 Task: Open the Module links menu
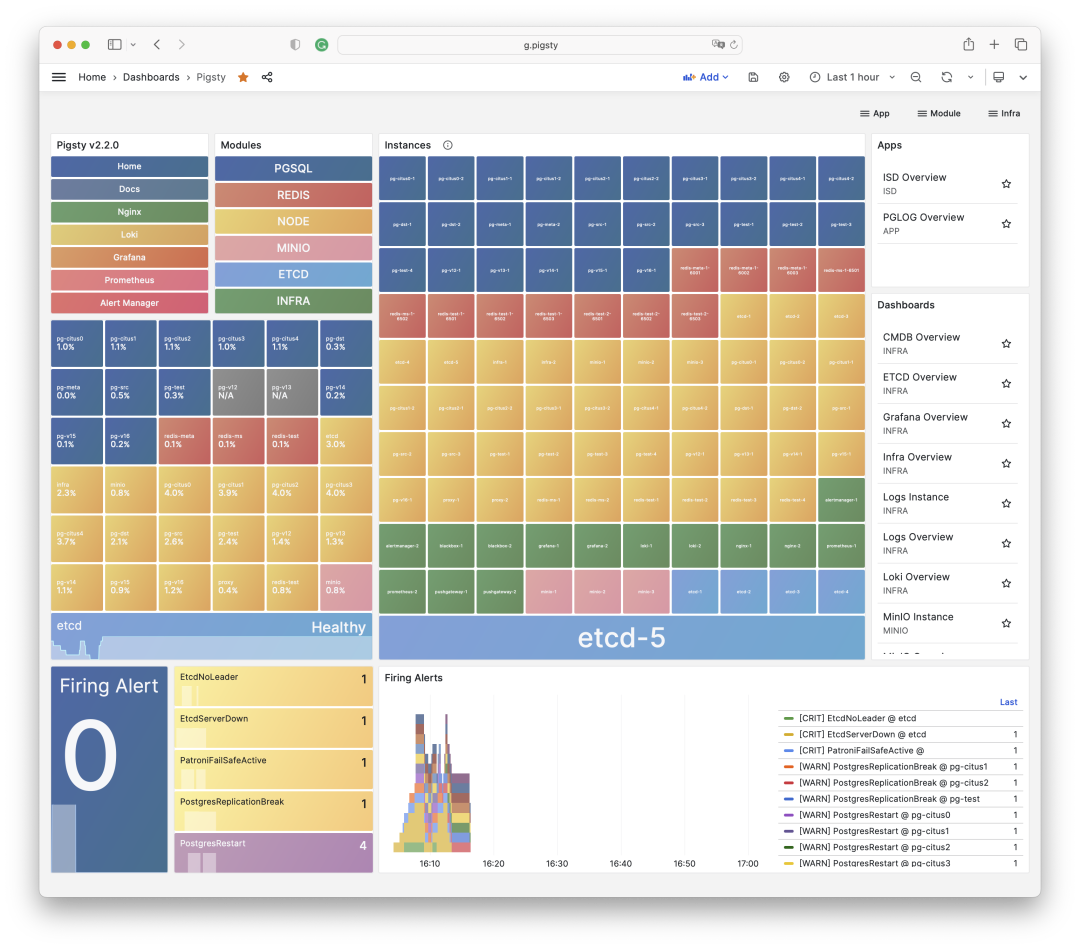938,114
